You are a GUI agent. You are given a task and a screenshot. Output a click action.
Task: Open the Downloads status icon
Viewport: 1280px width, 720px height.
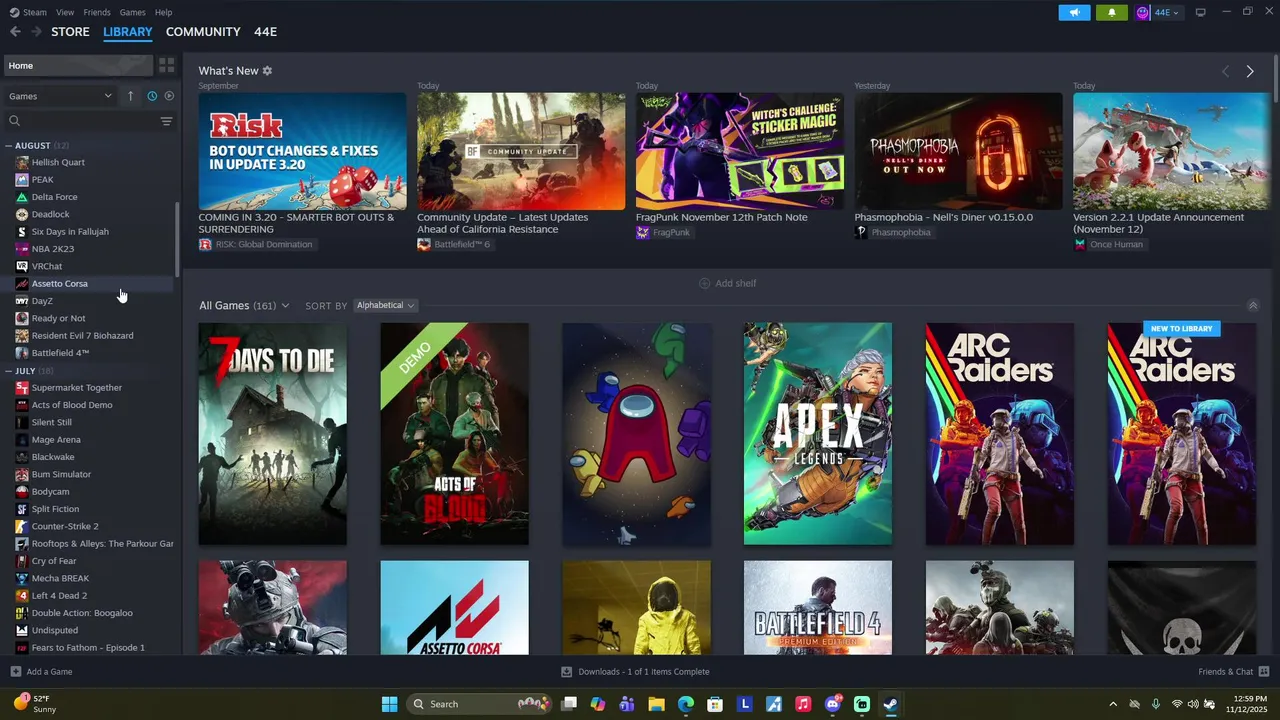point(566,672)
